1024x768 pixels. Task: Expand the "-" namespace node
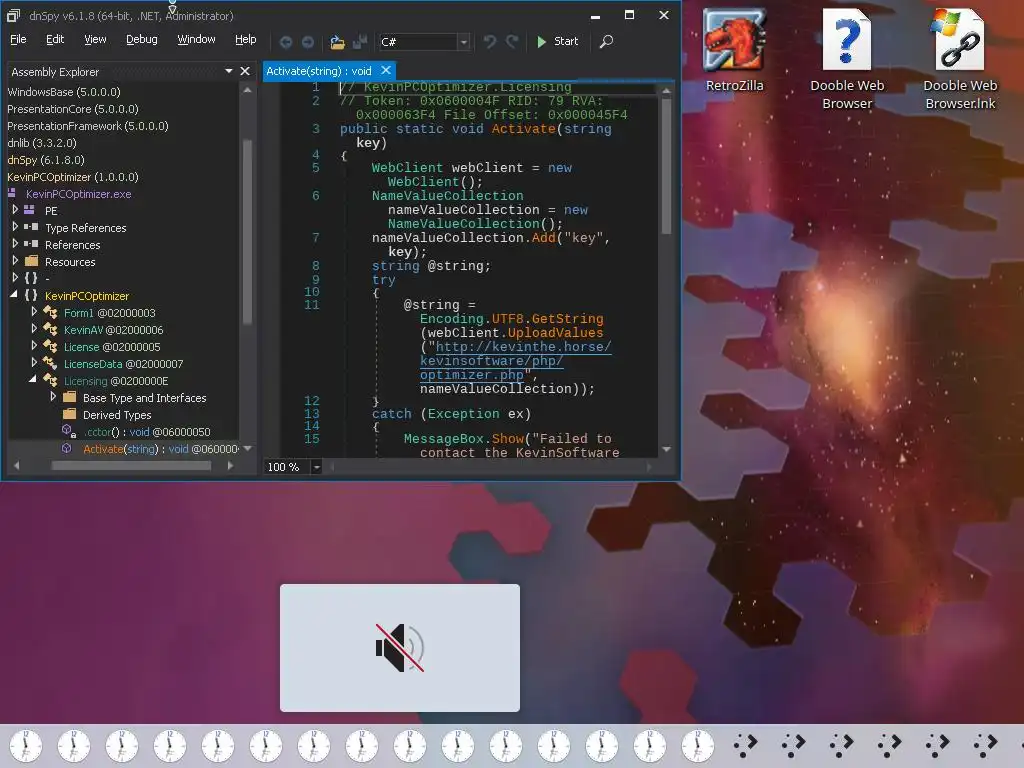[x=15, y=278]
